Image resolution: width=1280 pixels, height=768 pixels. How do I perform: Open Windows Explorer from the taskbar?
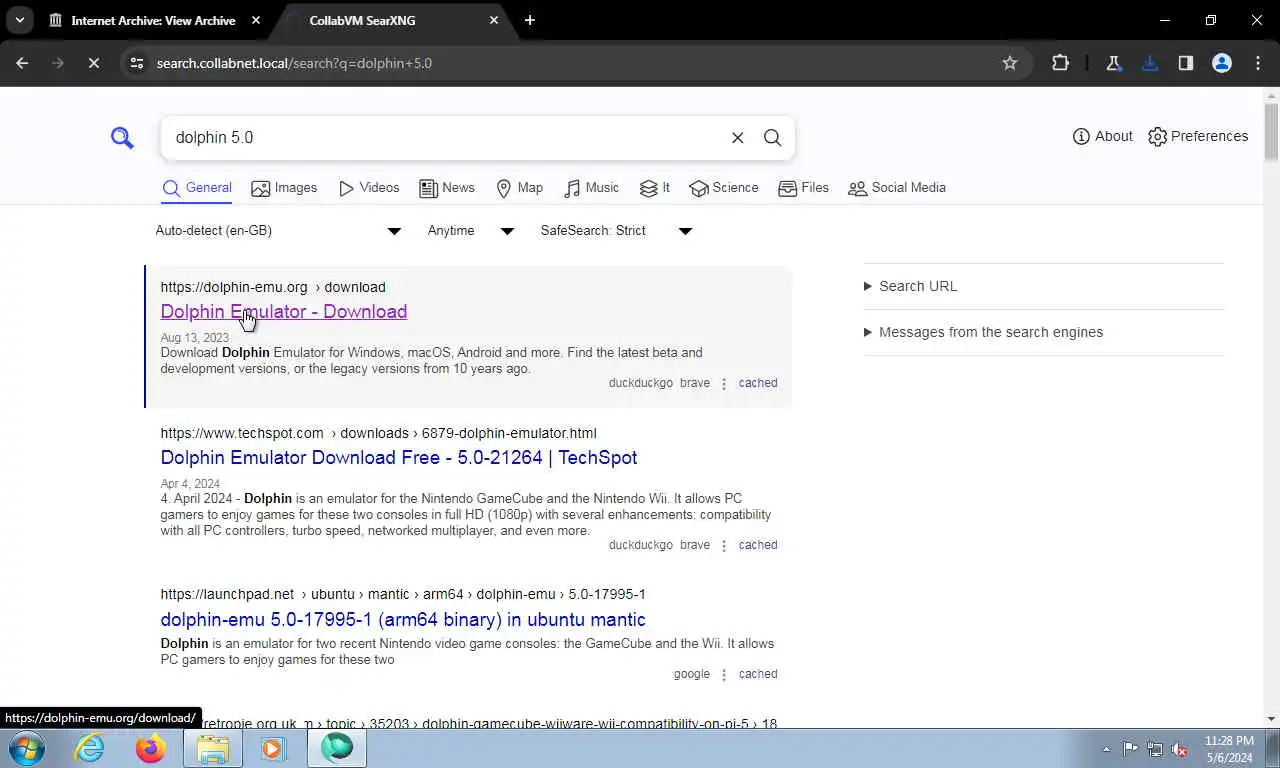pyautogui.click(x=213, y=748)
